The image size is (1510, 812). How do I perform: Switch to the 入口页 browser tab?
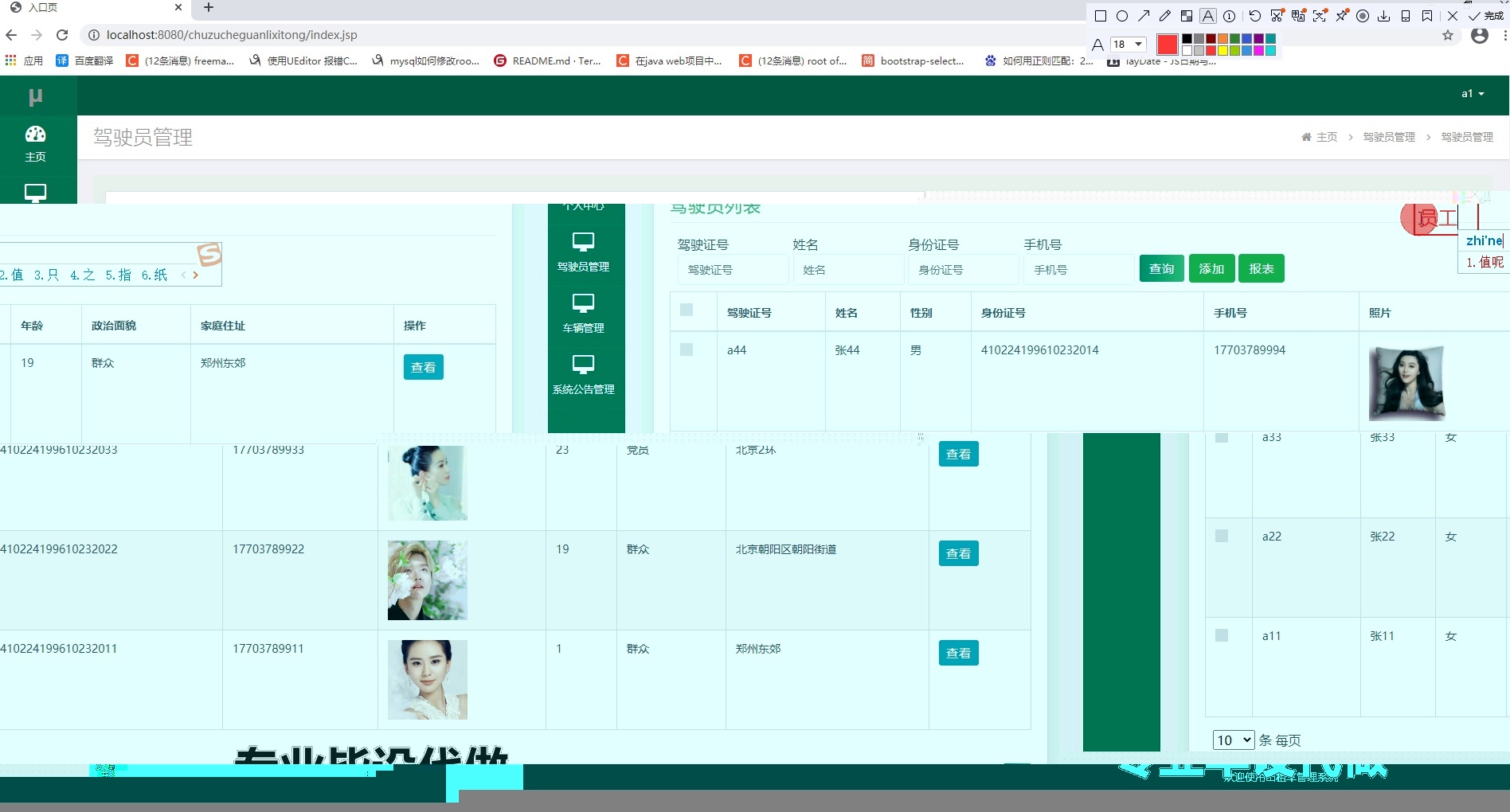pyautogui.click(x=96, y=8)
